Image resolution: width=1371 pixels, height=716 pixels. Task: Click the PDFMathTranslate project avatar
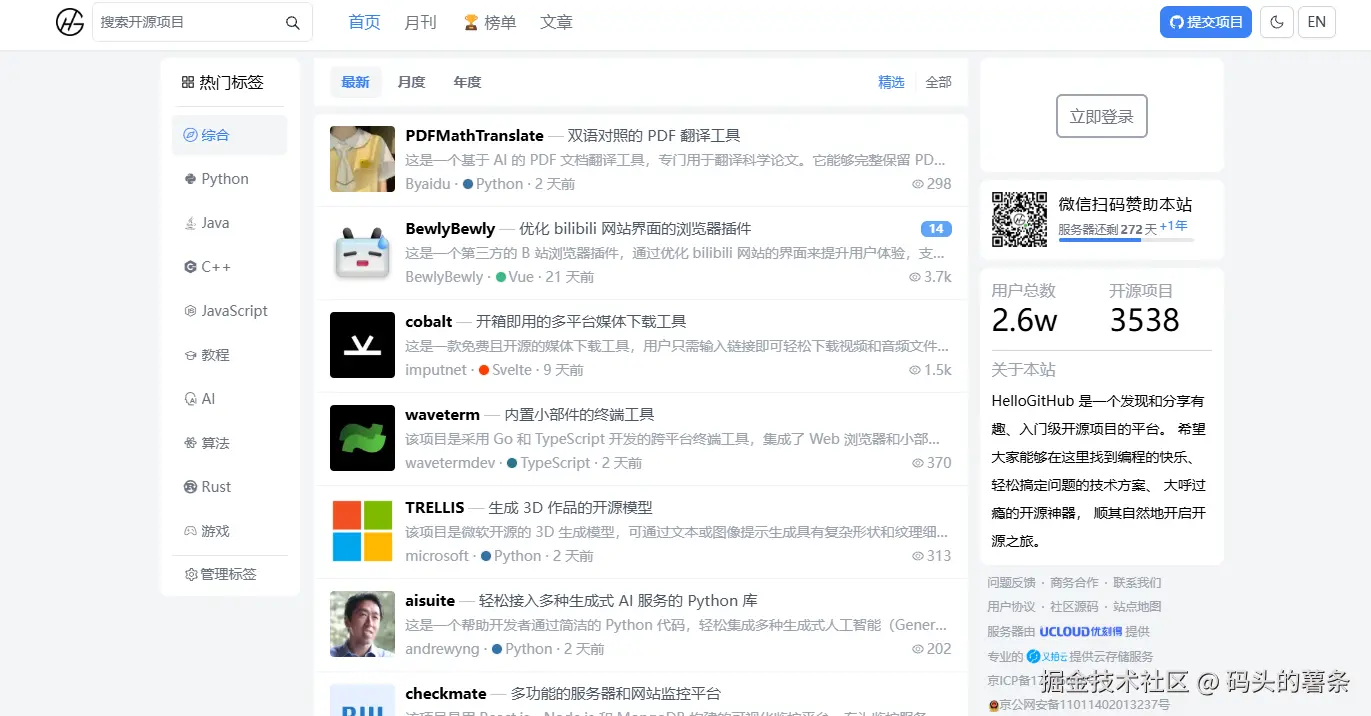click(x=362, y=159)
